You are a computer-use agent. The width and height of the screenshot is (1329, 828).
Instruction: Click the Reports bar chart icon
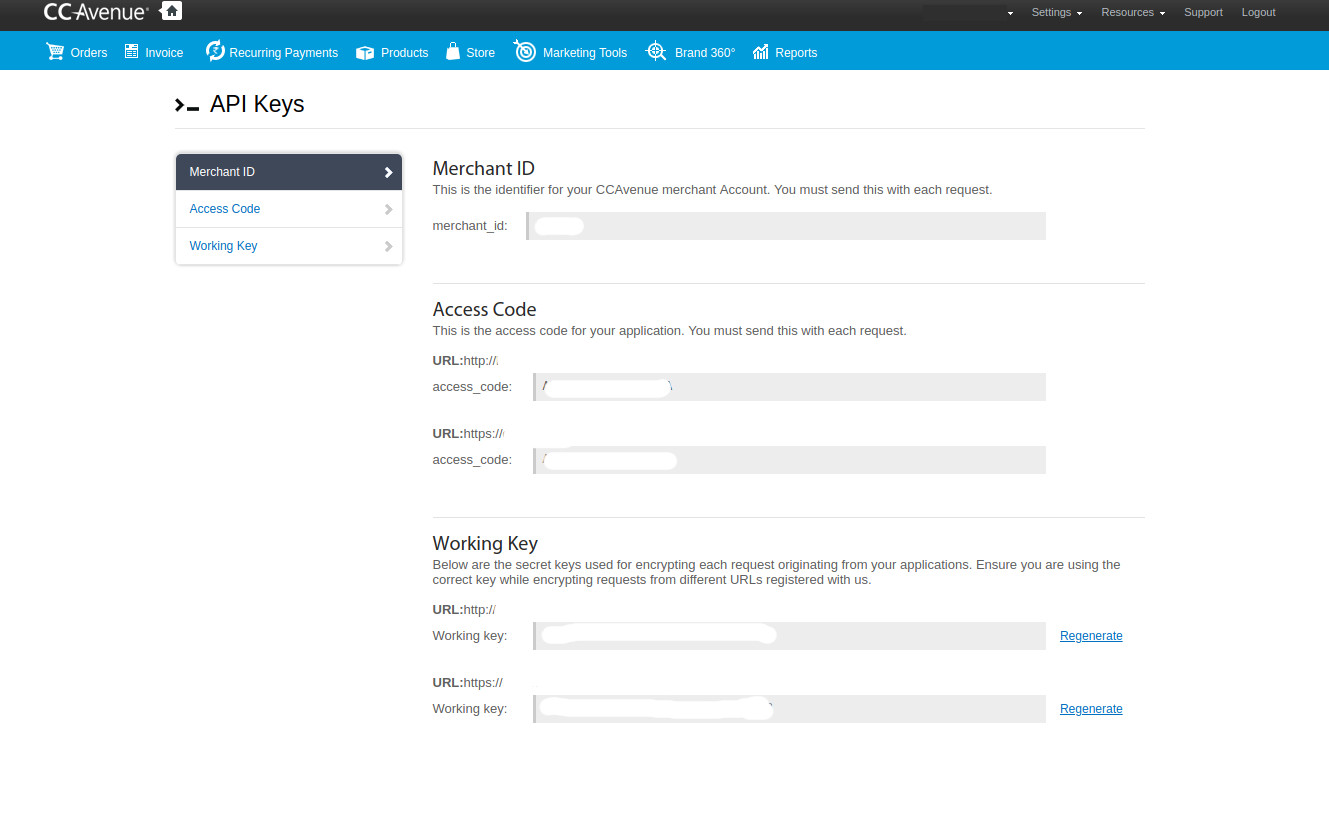point(761,52)
